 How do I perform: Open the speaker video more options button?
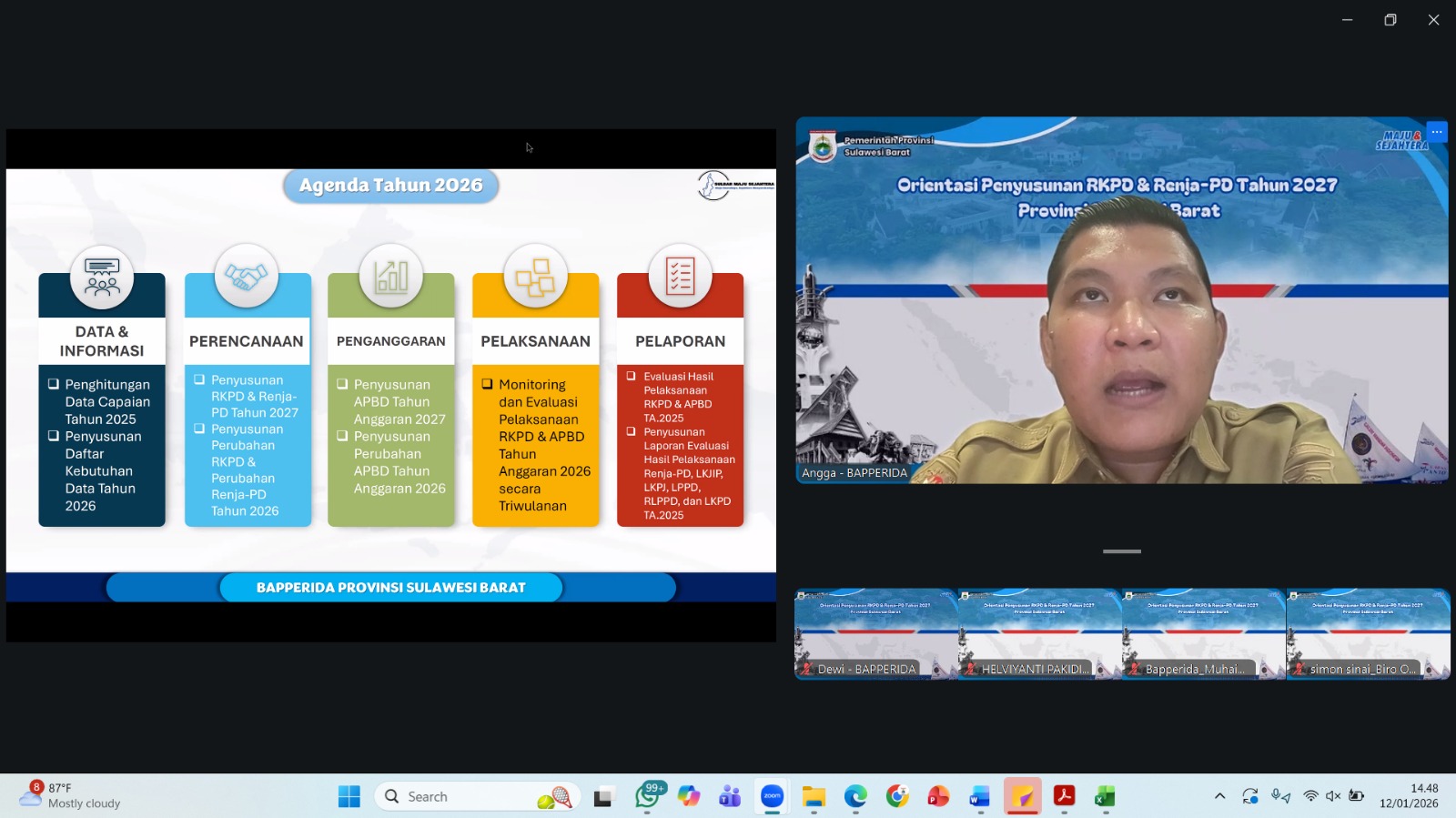pos(1436,132)
